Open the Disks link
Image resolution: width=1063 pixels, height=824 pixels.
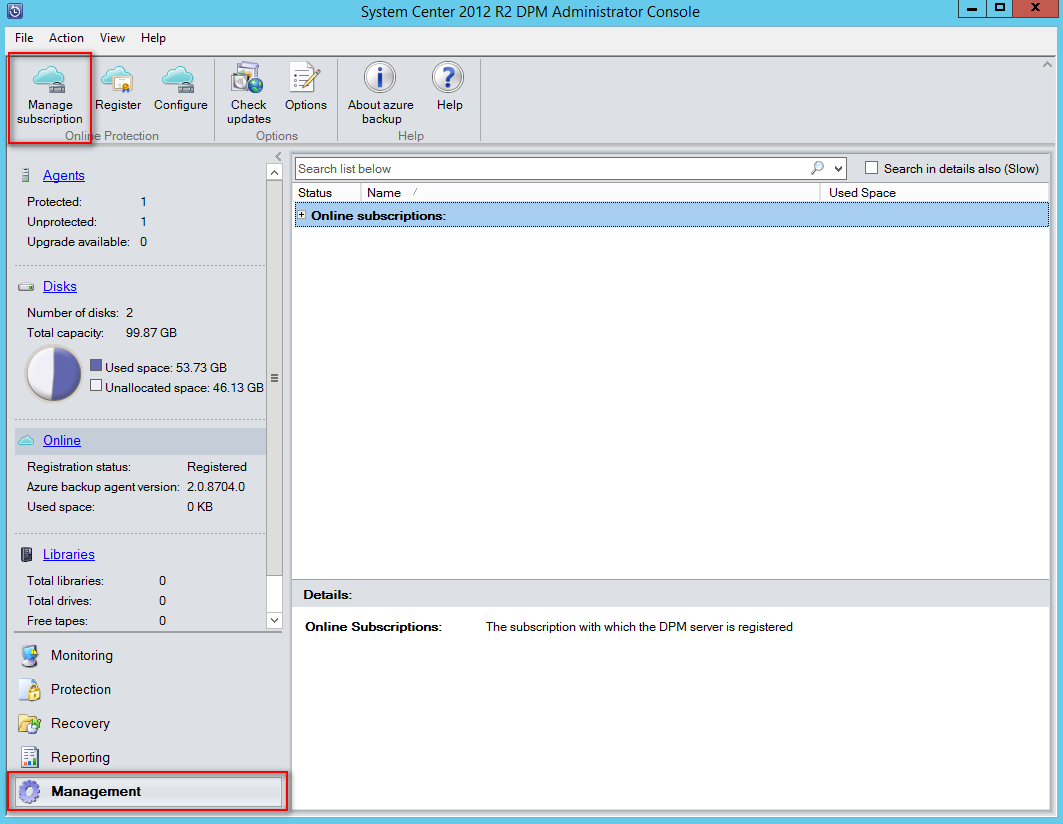click(x=60, y=287)
